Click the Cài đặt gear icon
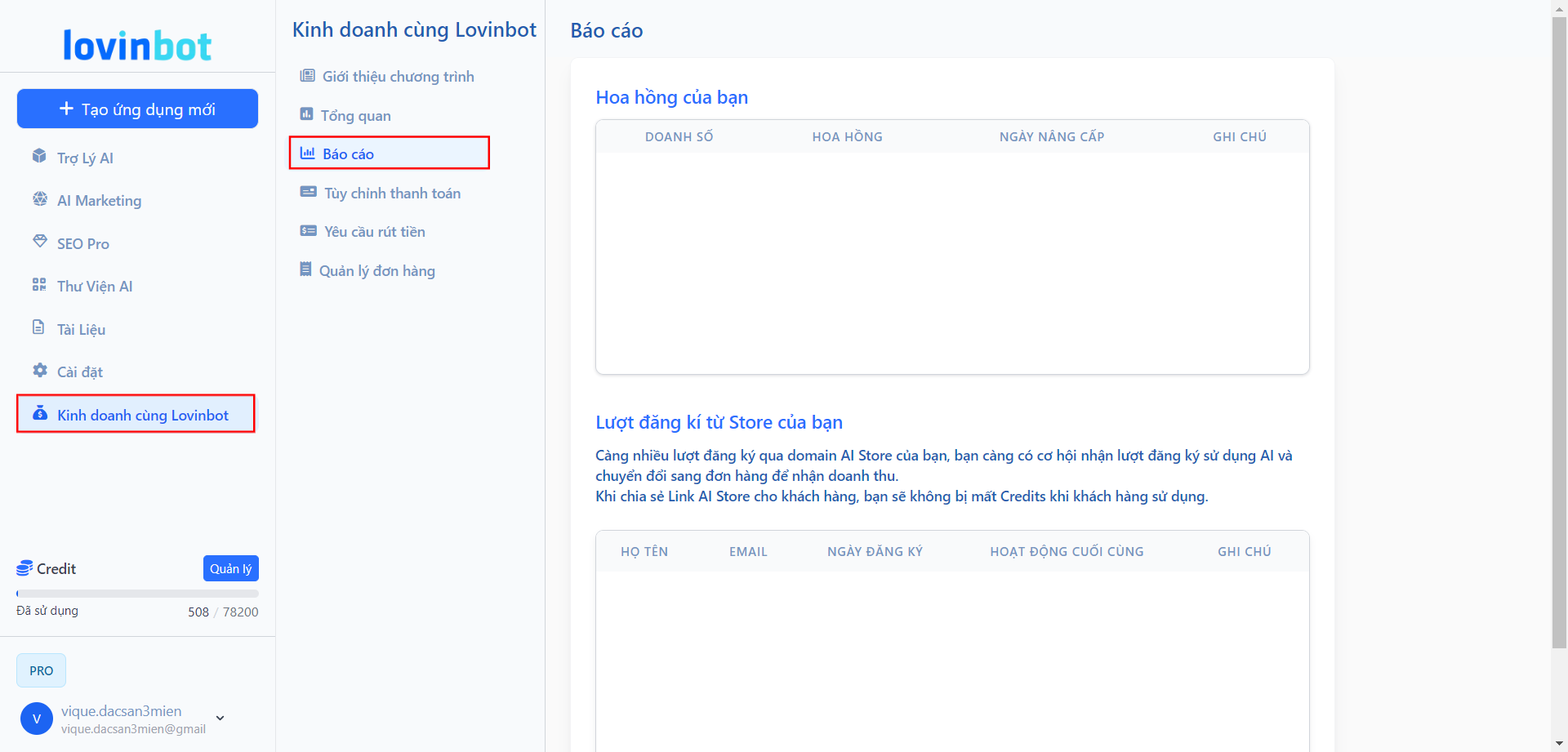 tap(39, 371)
